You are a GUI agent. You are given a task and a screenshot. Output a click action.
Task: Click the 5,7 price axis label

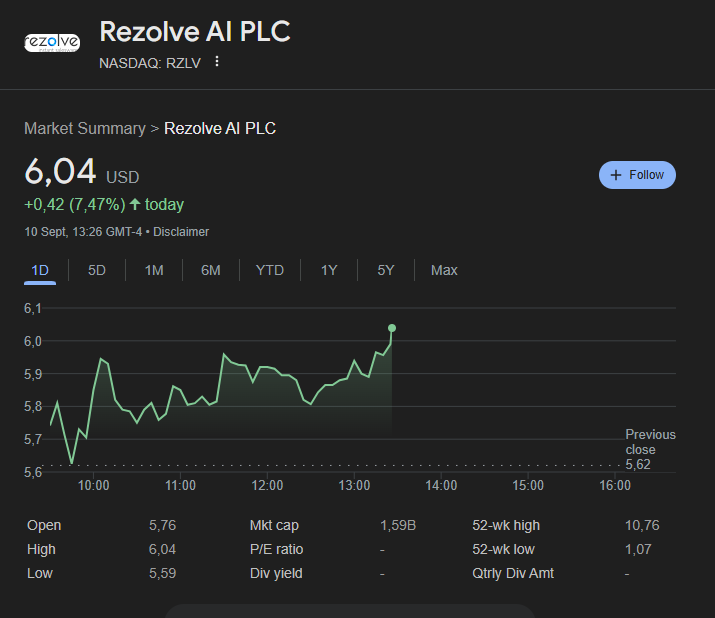point(33,439)
